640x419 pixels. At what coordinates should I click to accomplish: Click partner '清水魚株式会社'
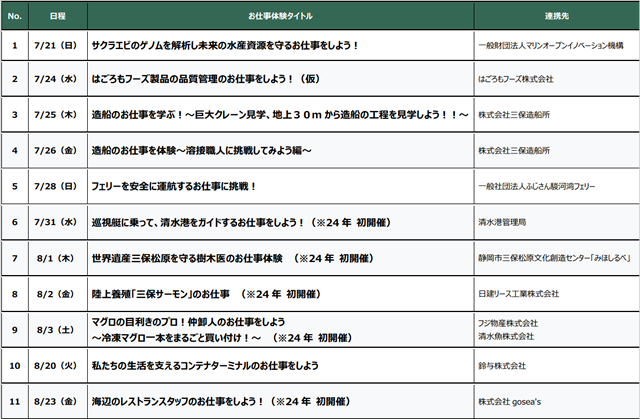click(x=506, y=337)
